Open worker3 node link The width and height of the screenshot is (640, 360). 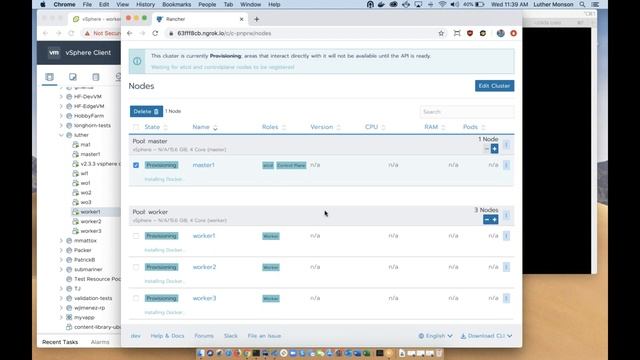204,298
